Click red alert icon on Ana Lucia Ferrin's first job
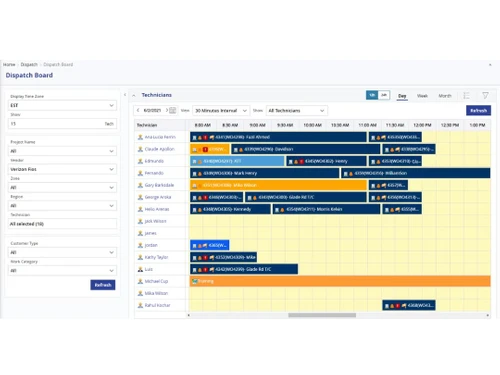This screenshot has height=375, width=500. (x=205, y=137)
